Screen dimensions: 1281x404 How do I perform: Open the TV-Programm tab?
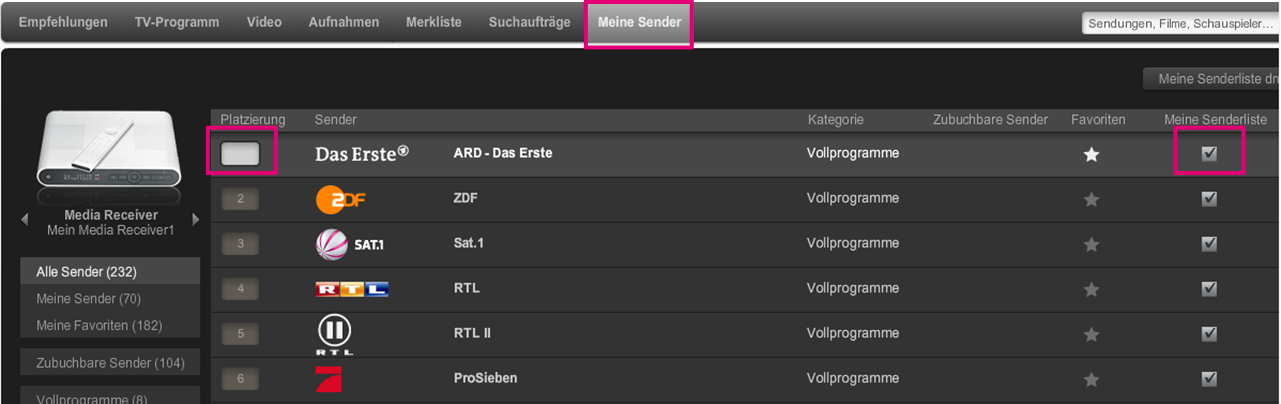[x=177, y=22]
